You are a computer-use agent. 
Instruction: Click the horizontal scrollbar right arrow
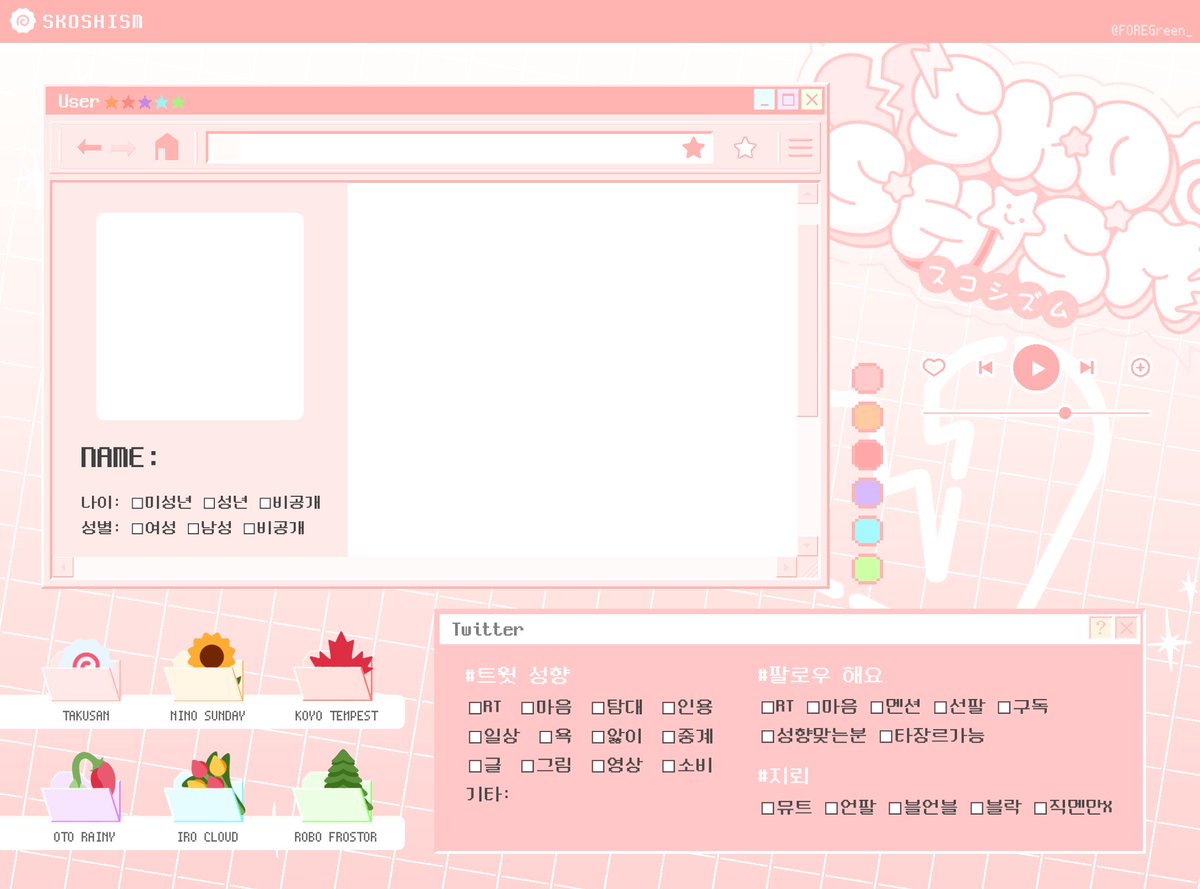coord(787,567)
